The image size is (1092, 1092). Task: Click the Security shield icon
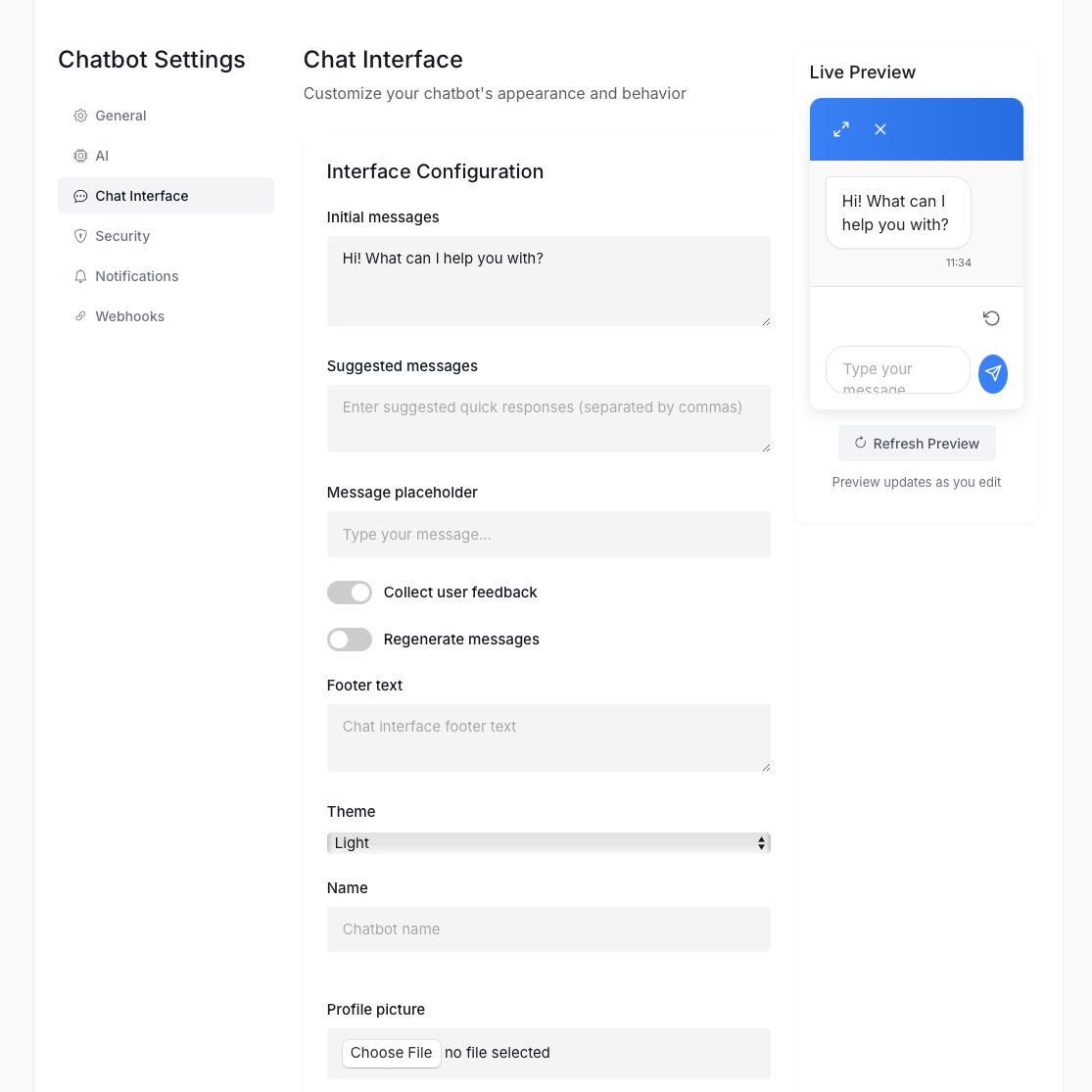tap(80, 236)
